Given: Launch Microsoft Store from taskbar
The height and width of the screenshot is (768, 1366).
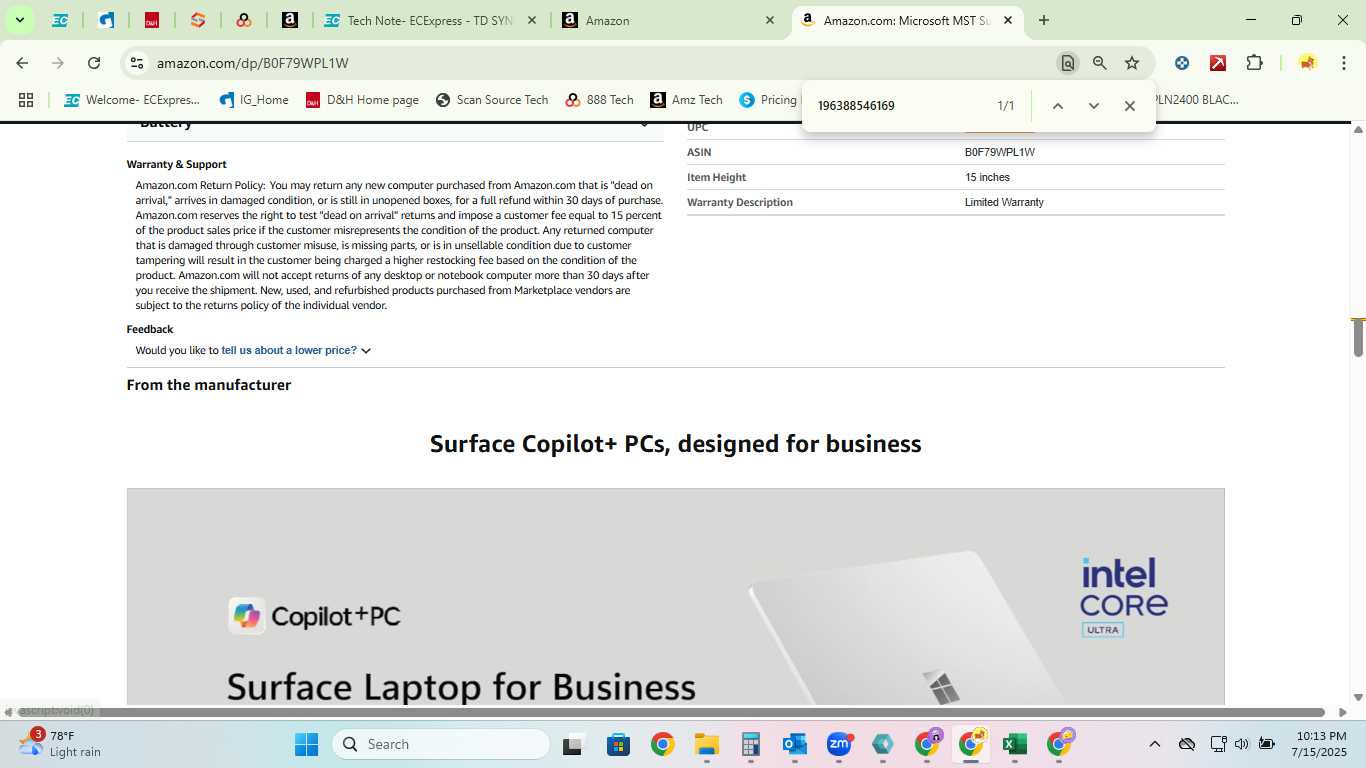Looking at the screenshot, I should click(x=618, y=744).
